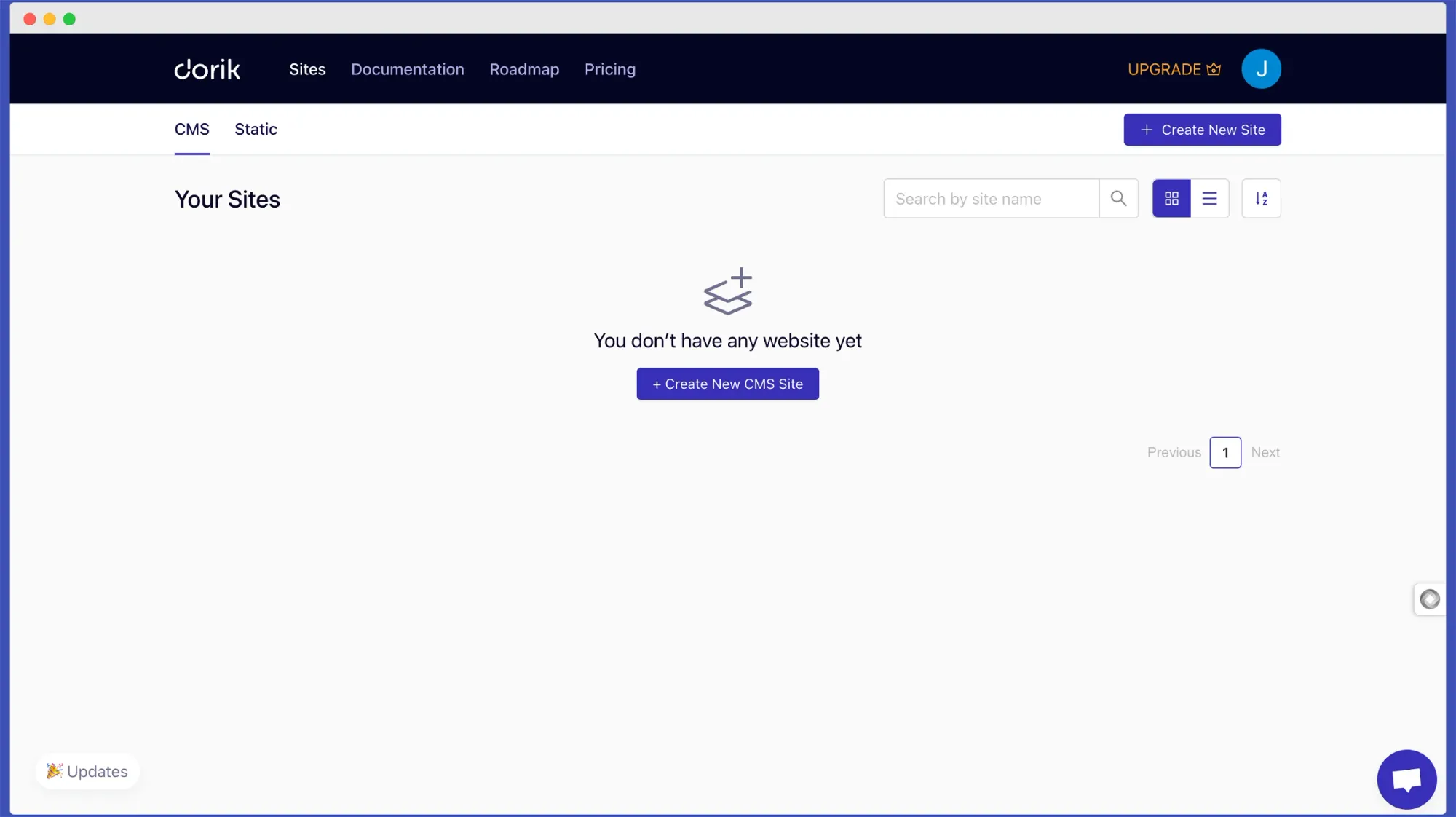1456x817 pixels.
Task: Switch to the Static tab
Action: pyautogui.click(x=256, y=129)
